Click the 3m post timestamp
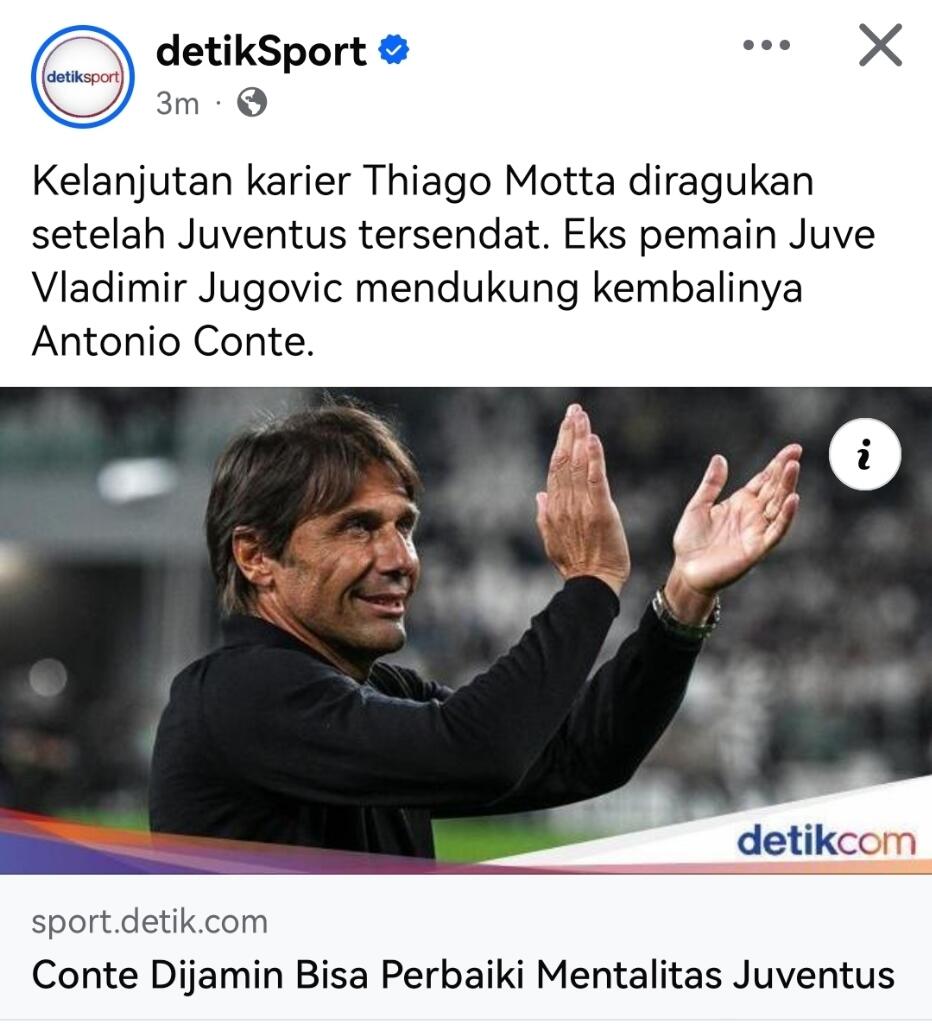The width and height of the screenshot is (932, 1024). pos(177,103)
